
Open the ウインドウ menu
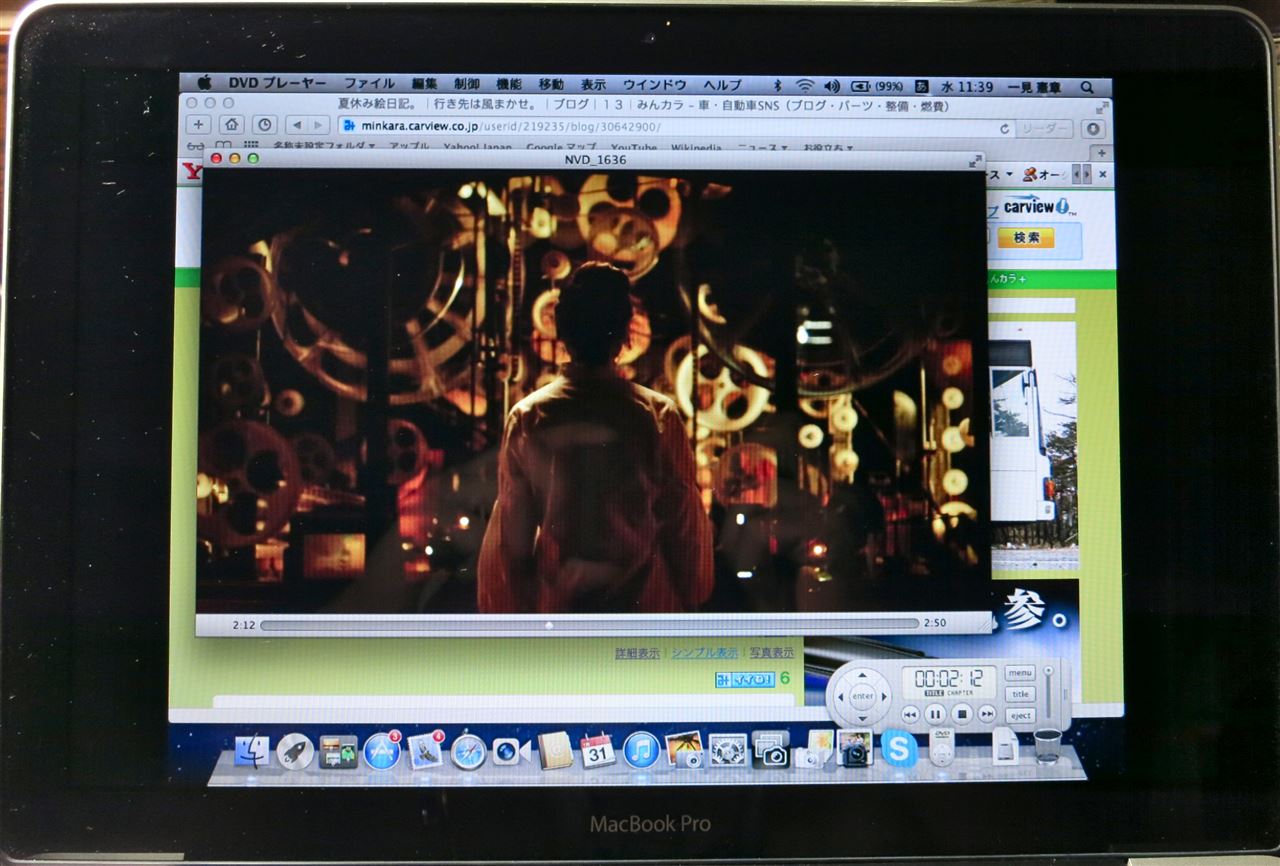pos(654,84)
